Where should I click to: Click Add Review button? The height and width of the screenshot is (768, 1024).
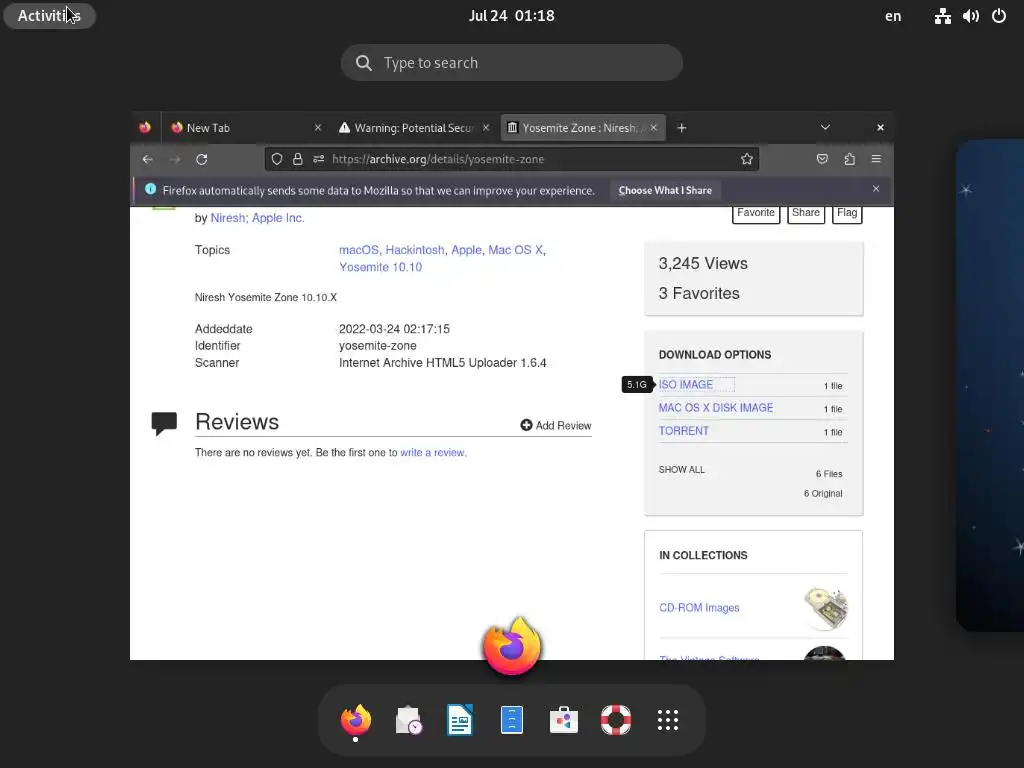click(x=556, y=425)
